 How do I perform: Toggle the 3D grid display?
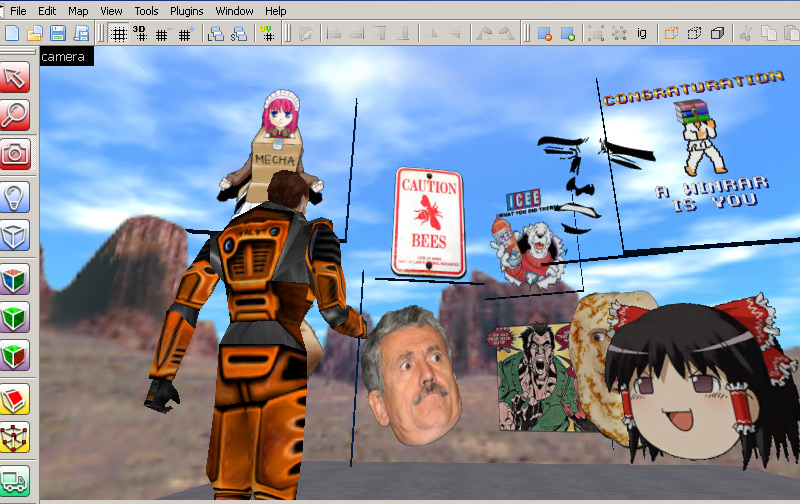pos(140,34)
